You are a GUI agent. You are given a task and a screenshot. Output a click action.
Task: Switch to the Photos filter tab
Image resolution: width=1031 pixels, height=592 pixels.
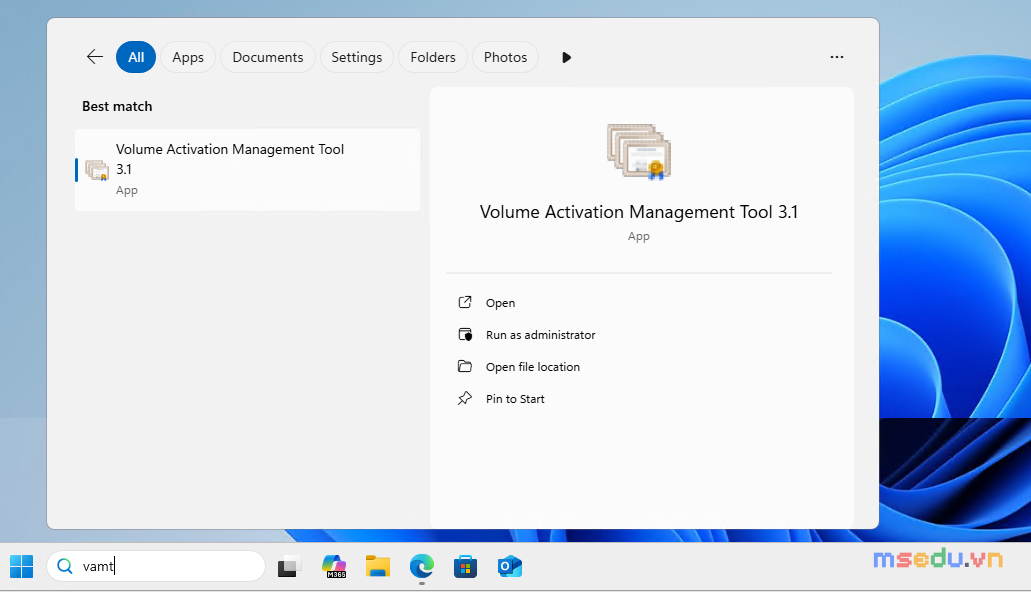coord(505,57)
